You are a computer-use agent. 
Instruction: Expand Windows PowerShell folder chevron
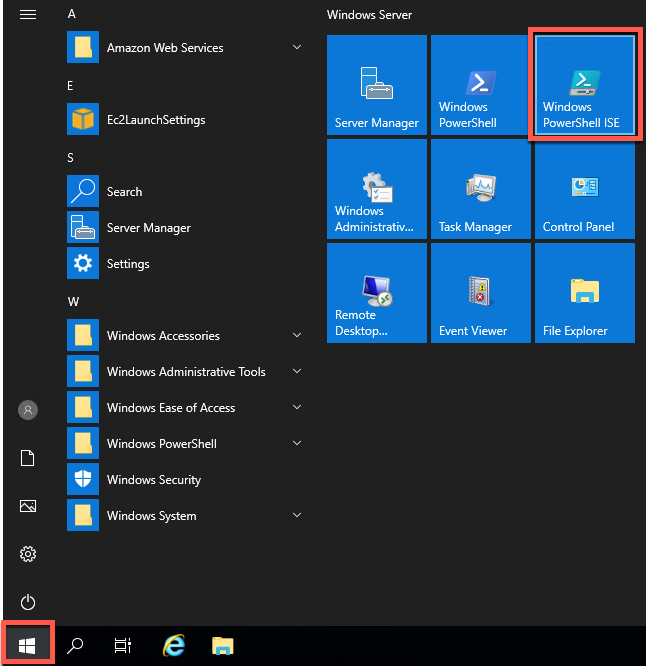point(297,443)
